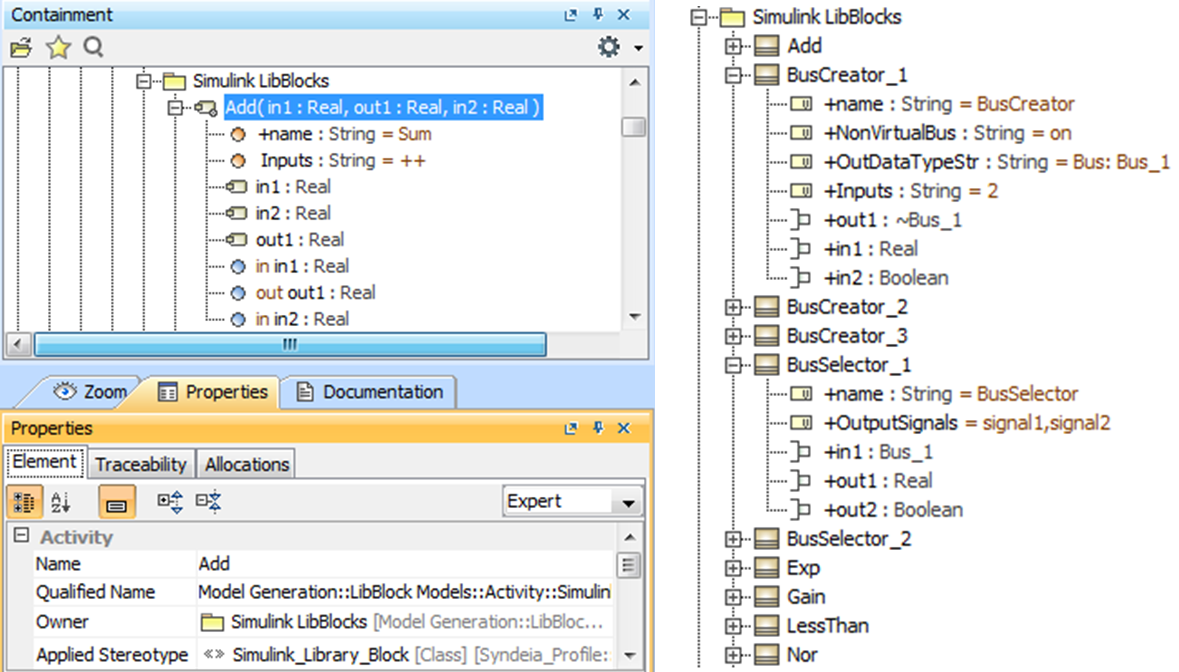The width and height of the screenshot is (1179, 672).
Task: Toggle auto-hide pin on the Properties panel
Action: tap(597, 430)
